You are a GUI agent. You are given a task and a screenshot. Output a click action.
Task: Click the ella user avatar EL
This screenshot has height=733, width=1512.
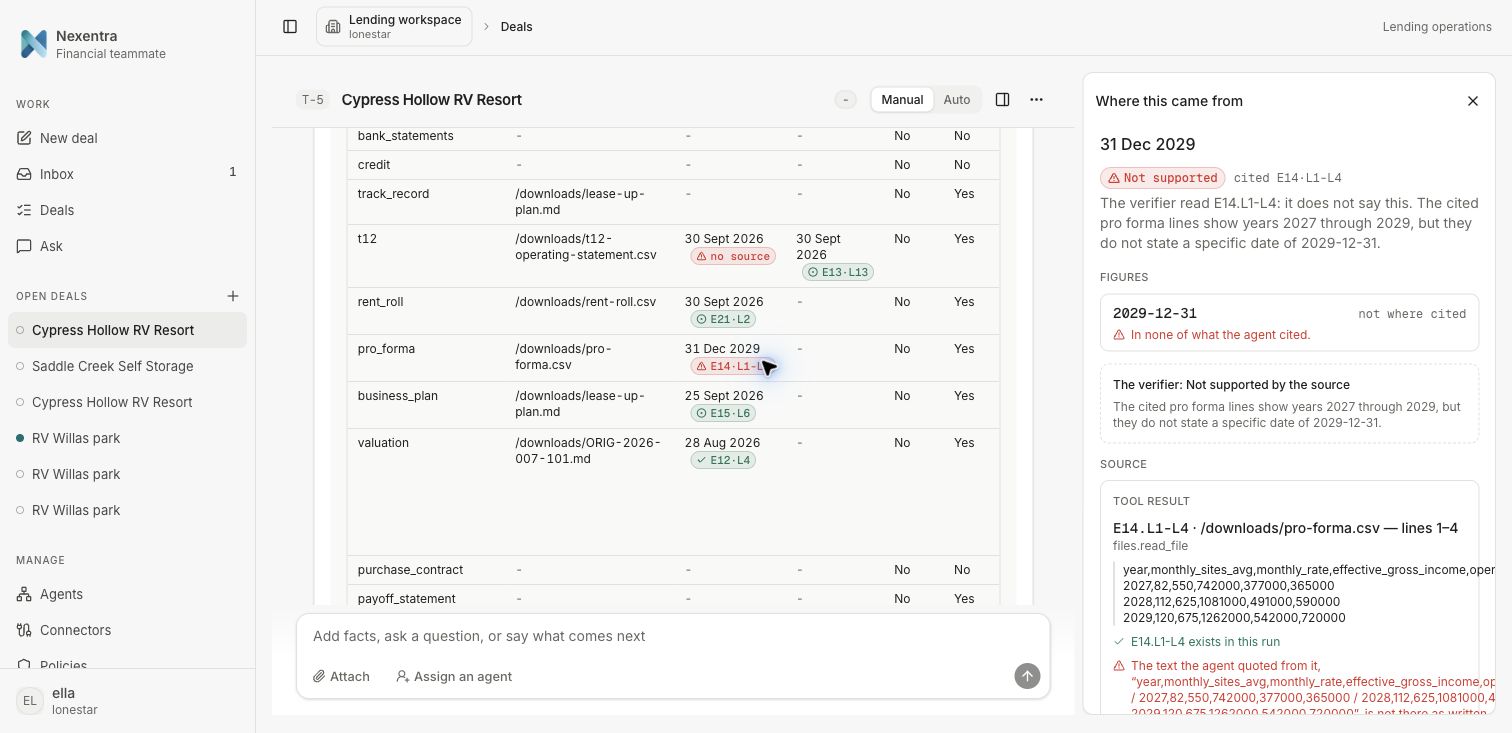click(30, 701)
